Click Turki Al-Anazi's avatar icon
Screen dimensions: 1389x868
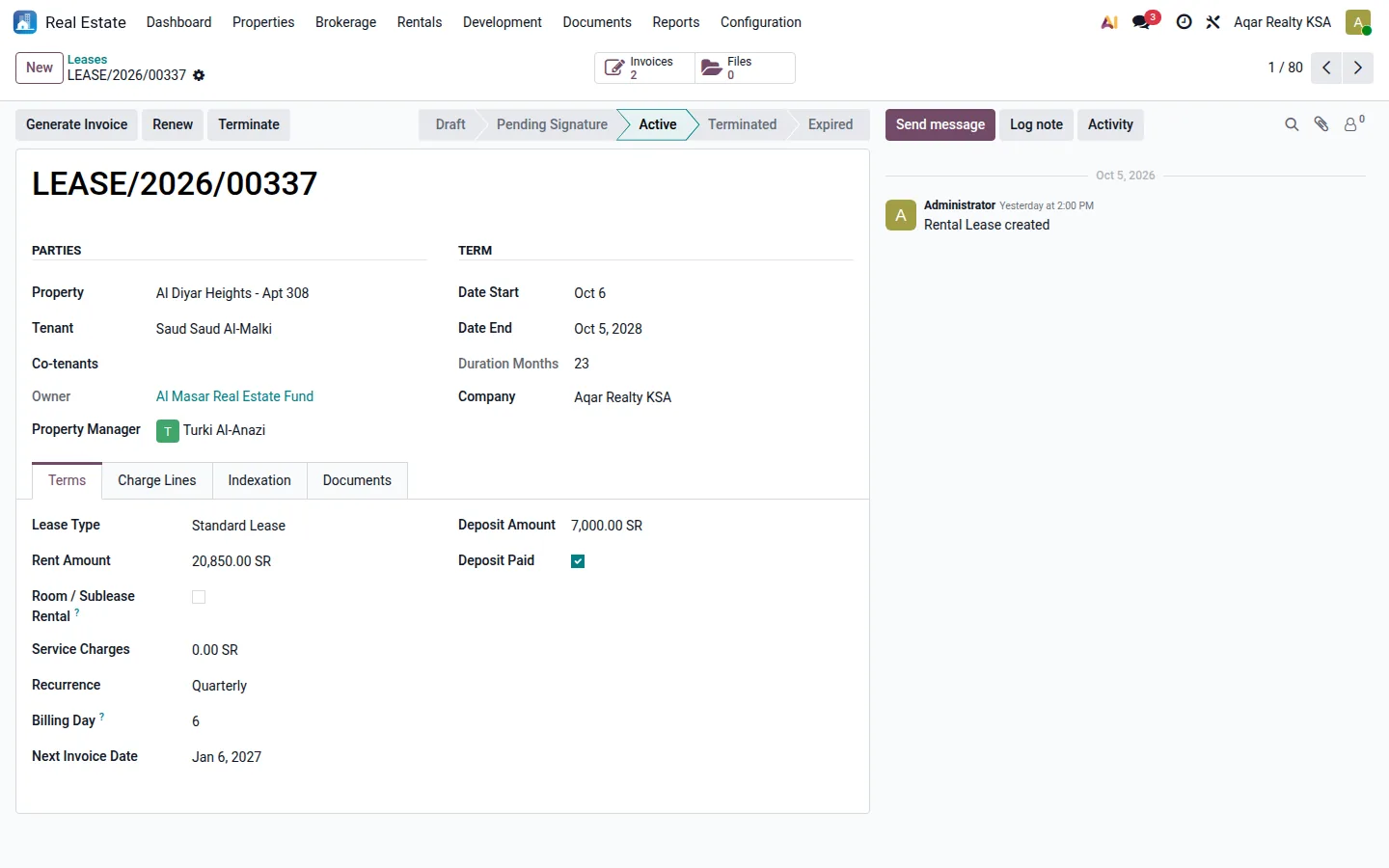pyautogui.click(x=168, y=431)
